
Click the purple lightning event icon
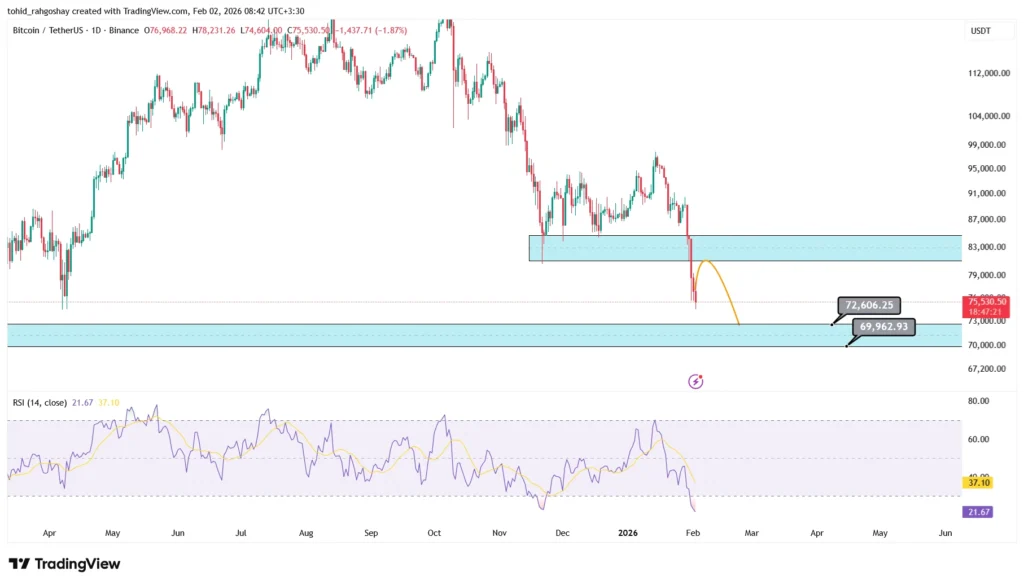coord(696,381)
